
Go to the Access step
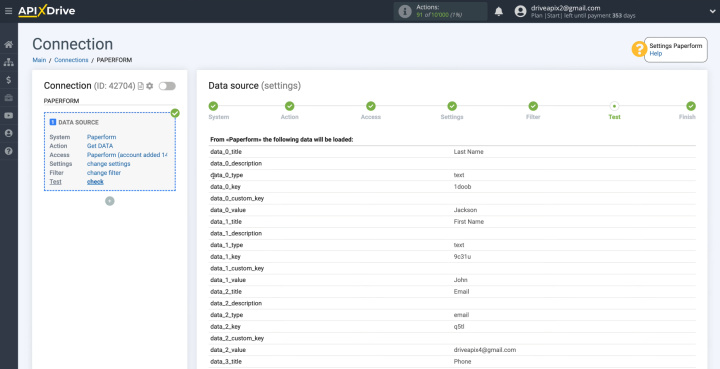coord(371,106)
